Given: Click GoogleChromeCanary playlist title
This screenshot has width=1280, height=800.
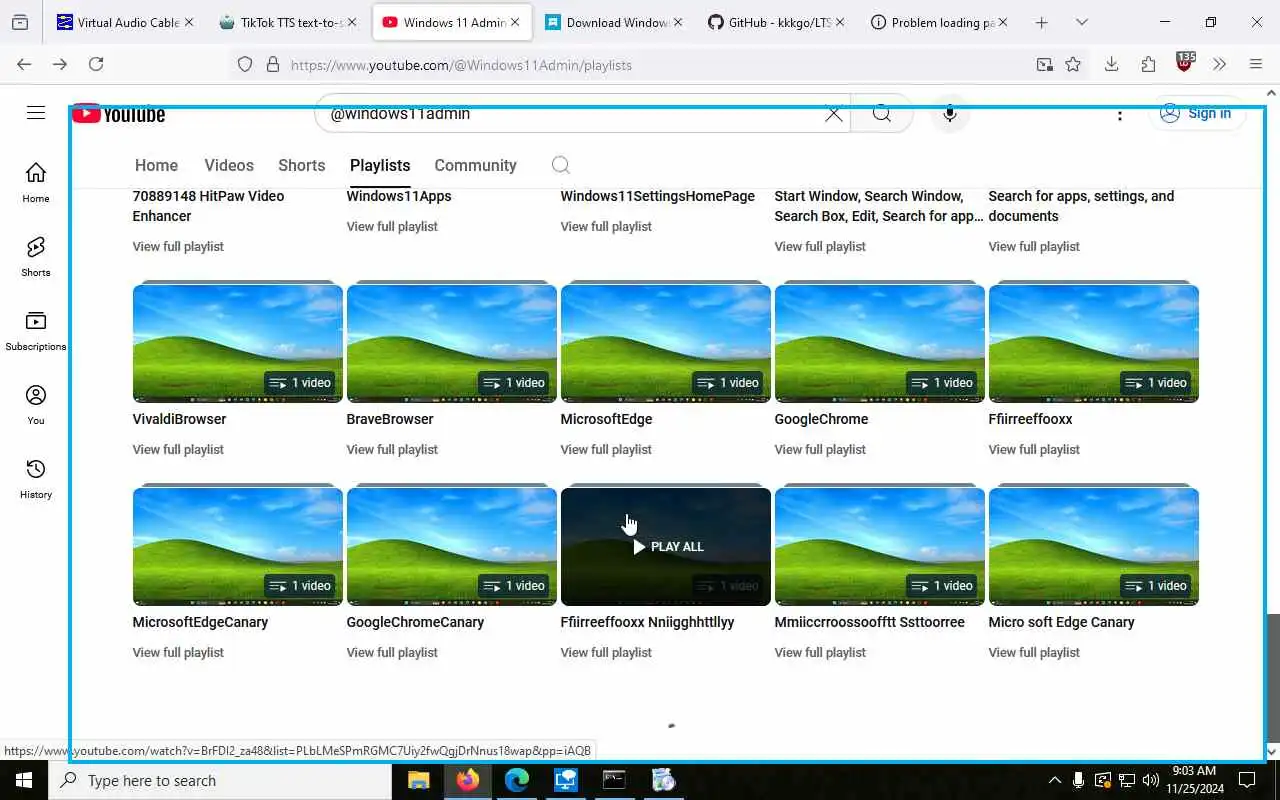Looking at the screenshot, I should coord(415,622).
